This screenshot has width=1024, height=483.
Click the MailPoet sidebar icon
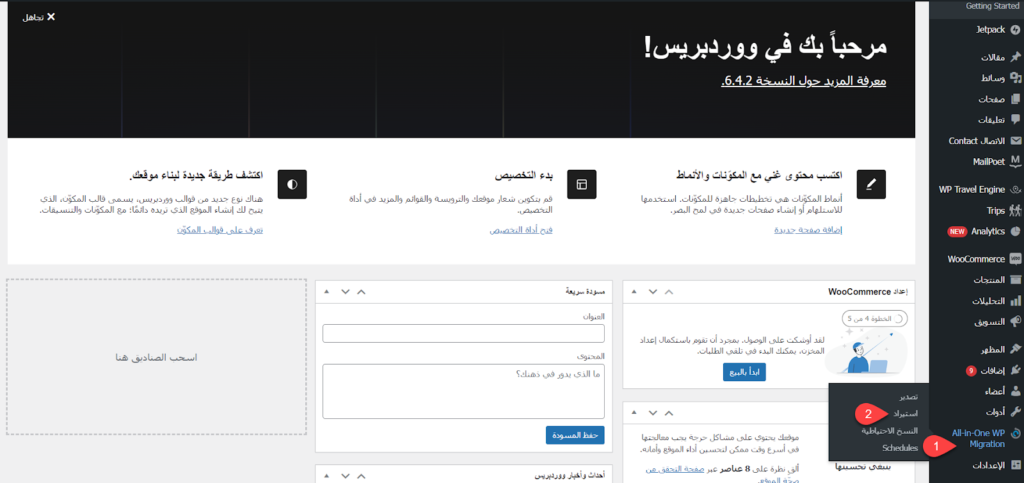click(1015, 161)
